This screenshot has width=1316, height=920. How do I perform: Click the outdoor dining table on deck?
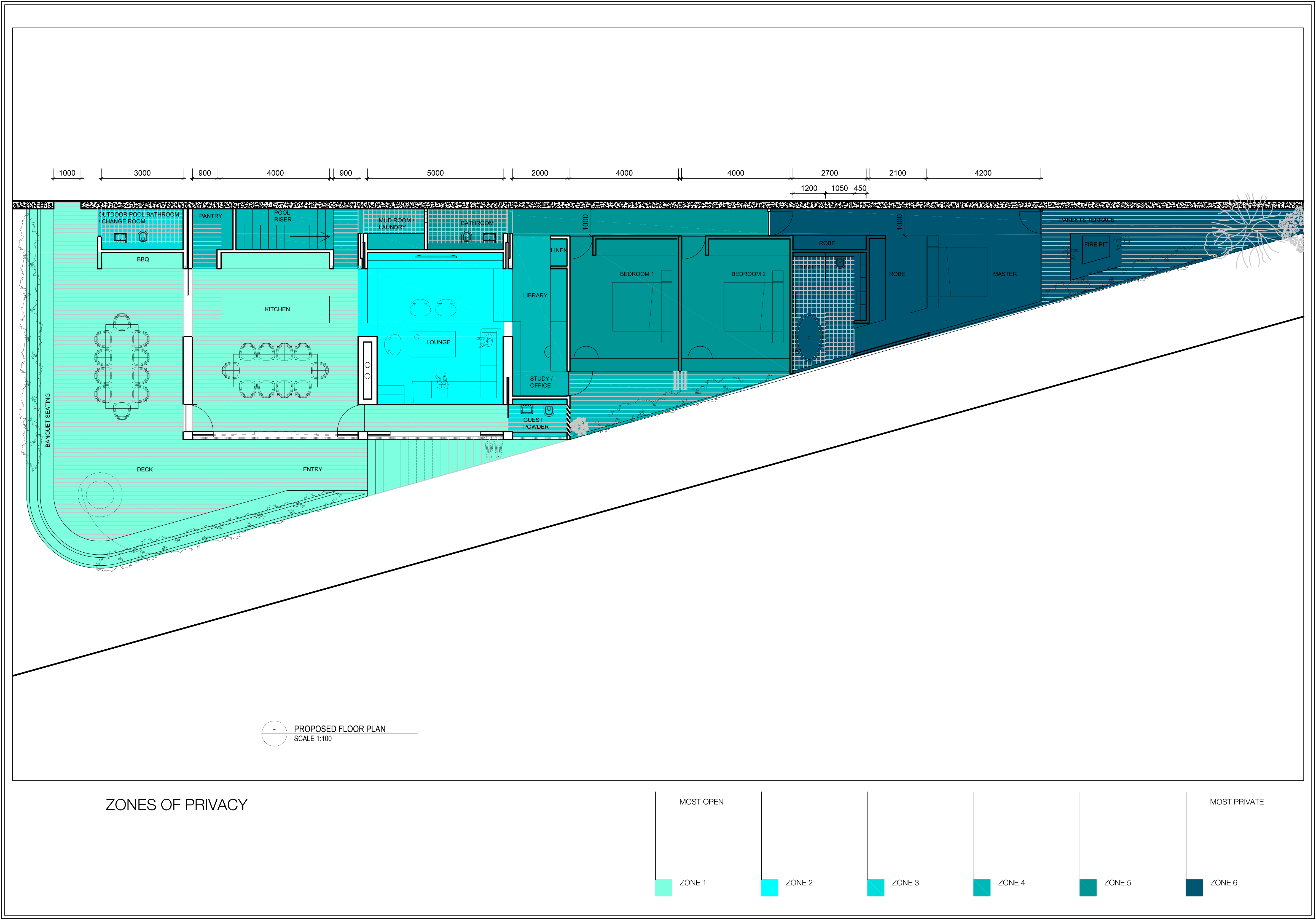(122, 366)
